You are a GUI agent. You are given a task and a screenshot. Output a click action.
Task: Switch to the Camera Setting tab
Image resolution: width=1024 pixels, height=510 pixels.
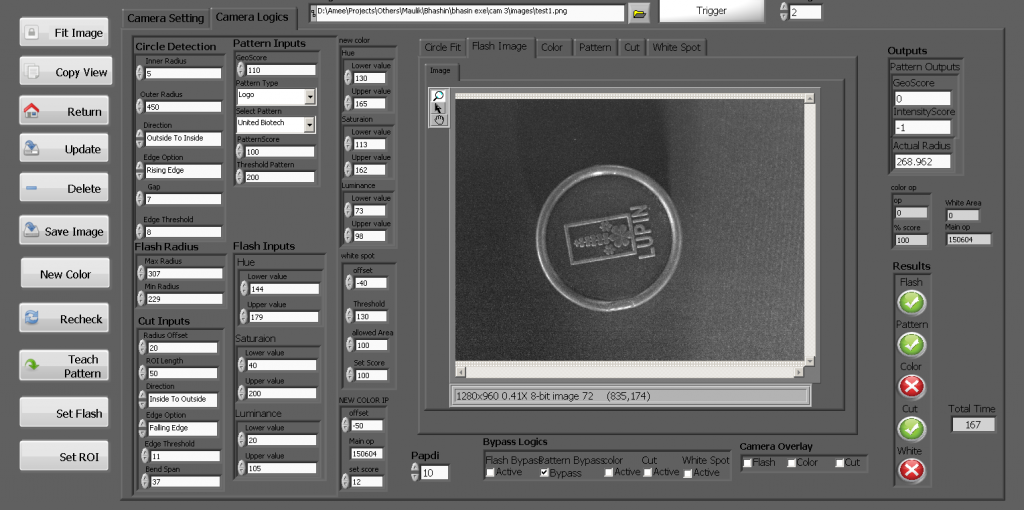pyautogui.click(x=166, y=18)
